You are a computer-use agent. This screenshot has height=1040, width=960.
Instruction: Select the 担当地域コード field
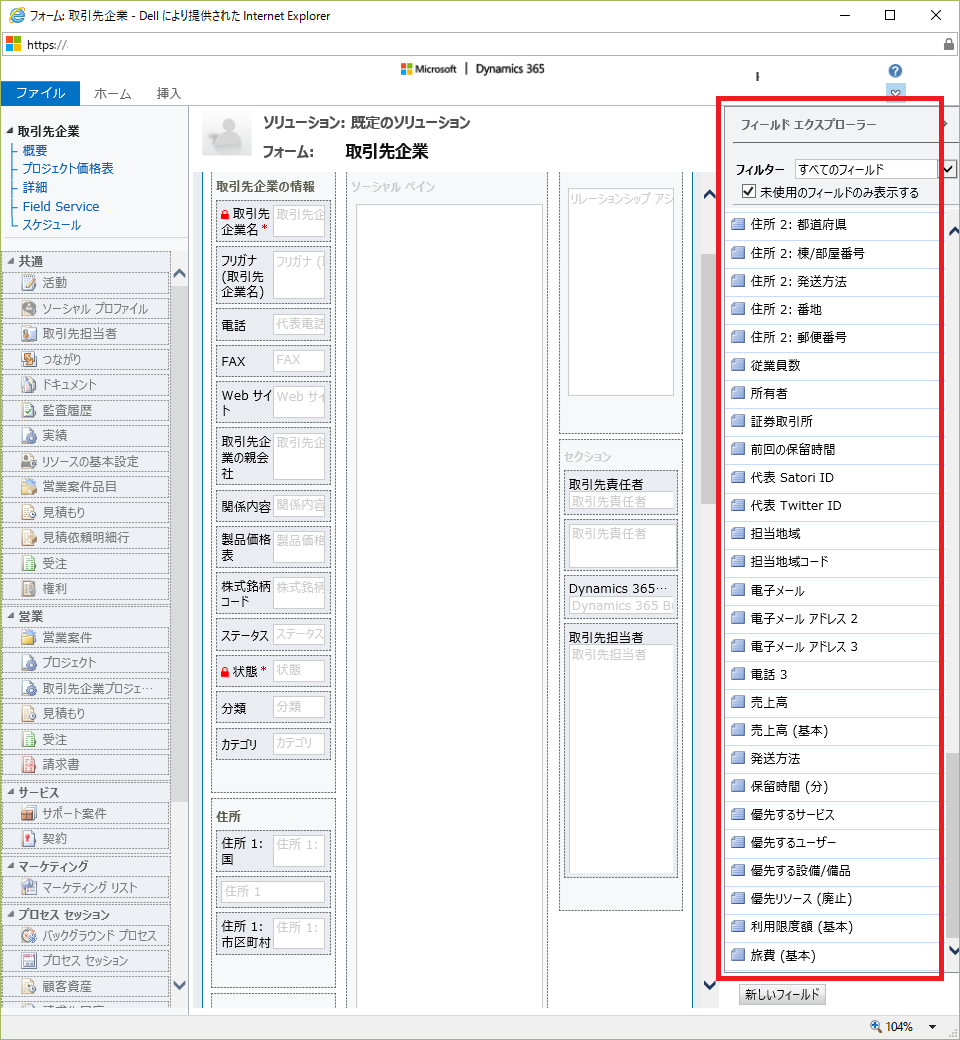[x=833, y=562]
